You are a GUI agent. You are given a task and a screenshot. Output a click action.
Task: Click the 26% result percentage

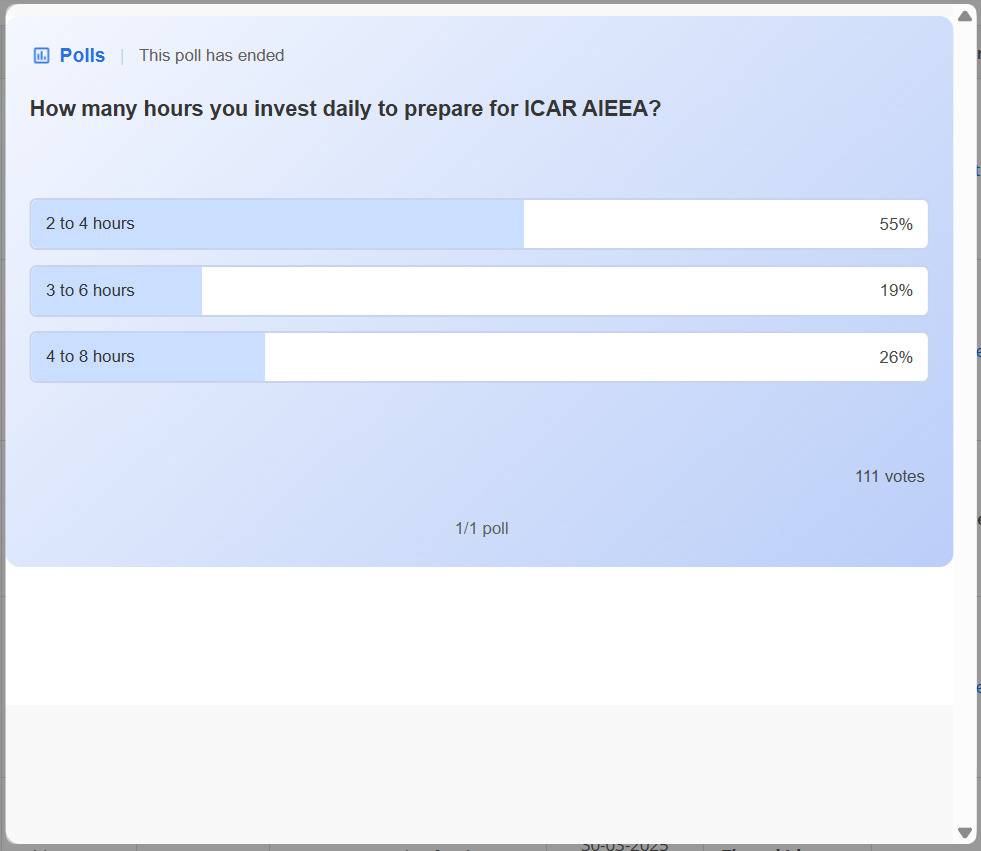pyautogui.click(x=895, y=357)
